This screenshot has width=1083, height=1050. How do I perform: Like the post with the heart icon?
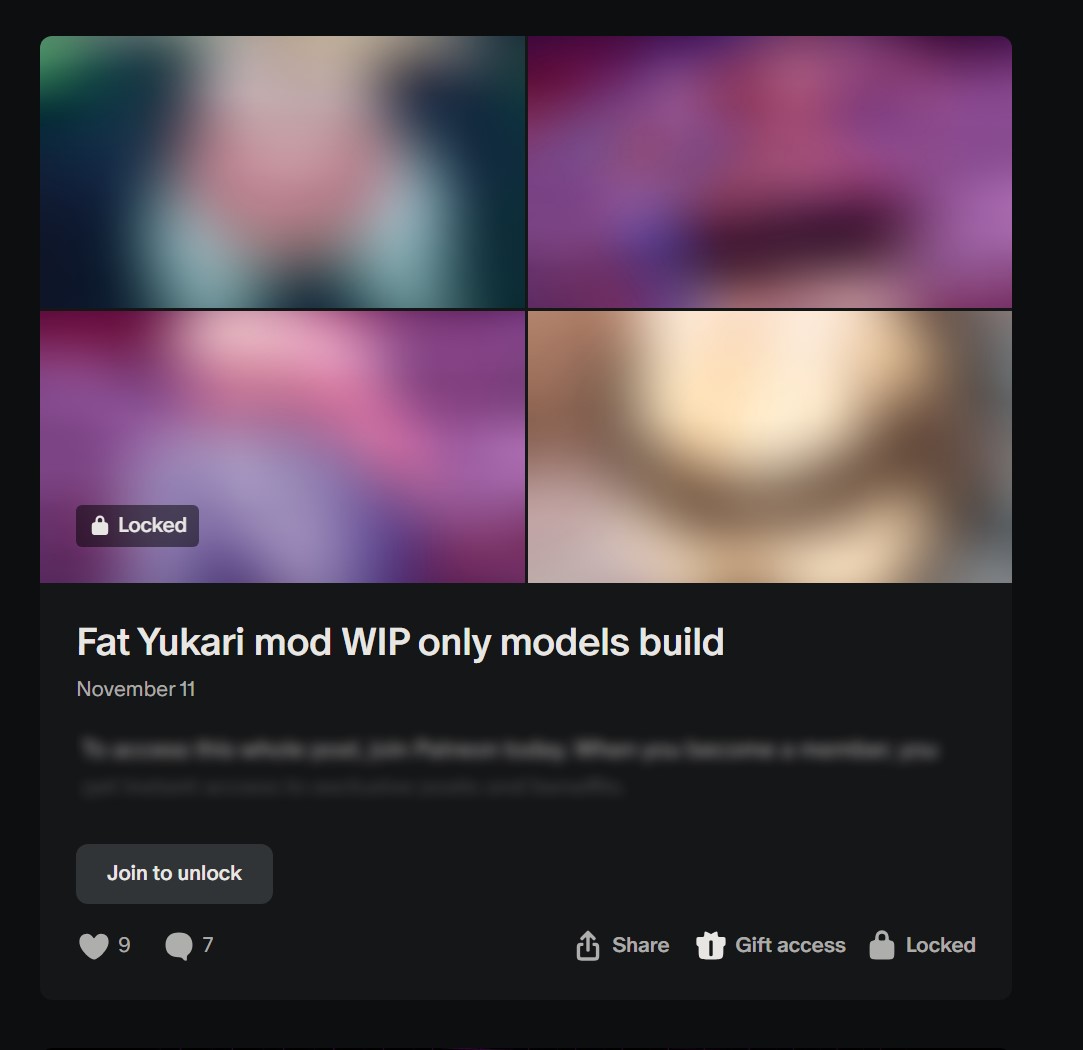click(94, 946)
